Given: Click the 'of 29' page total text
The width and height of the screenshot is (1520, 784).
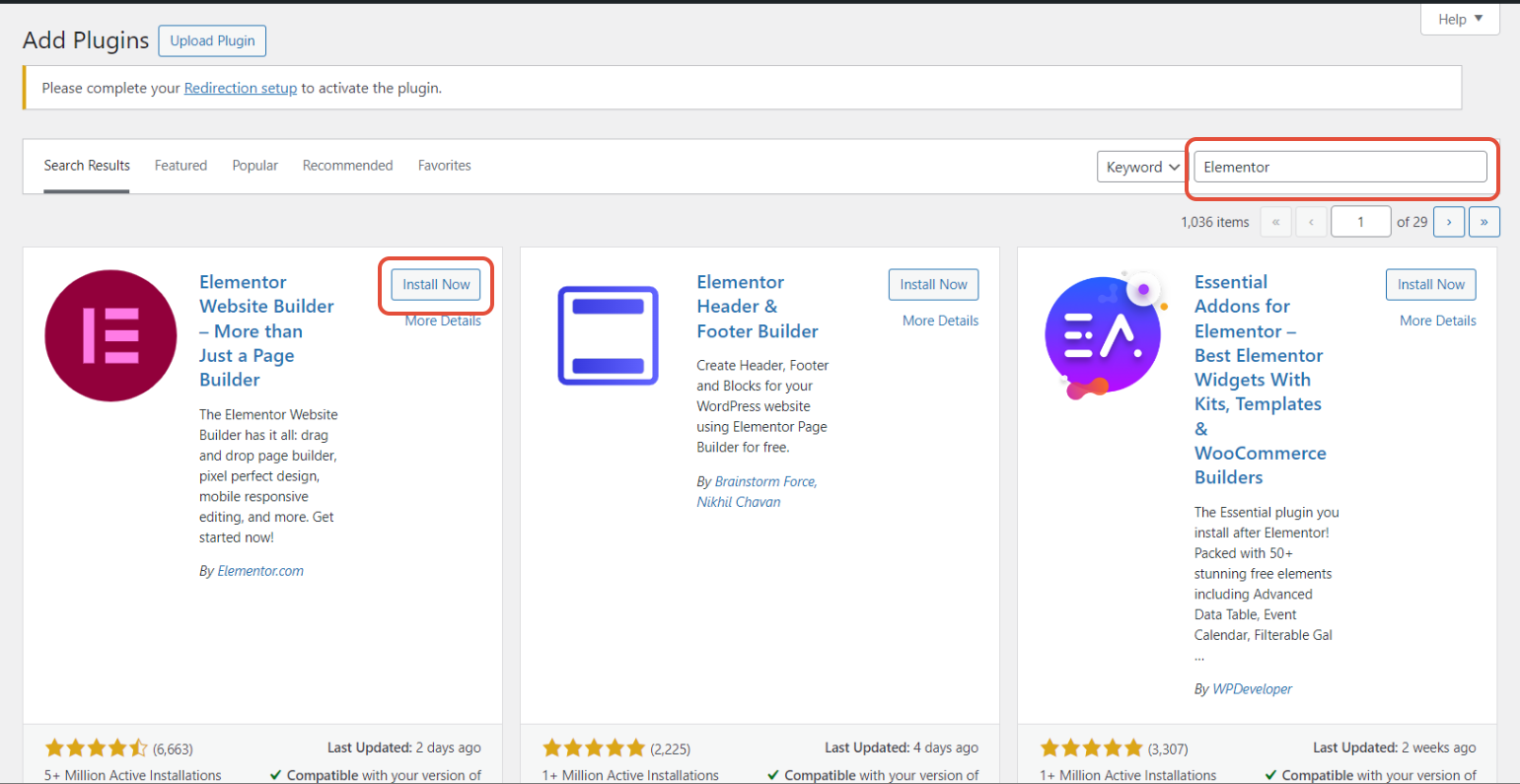Looking at the screenshot, I should click(1411, 222).
